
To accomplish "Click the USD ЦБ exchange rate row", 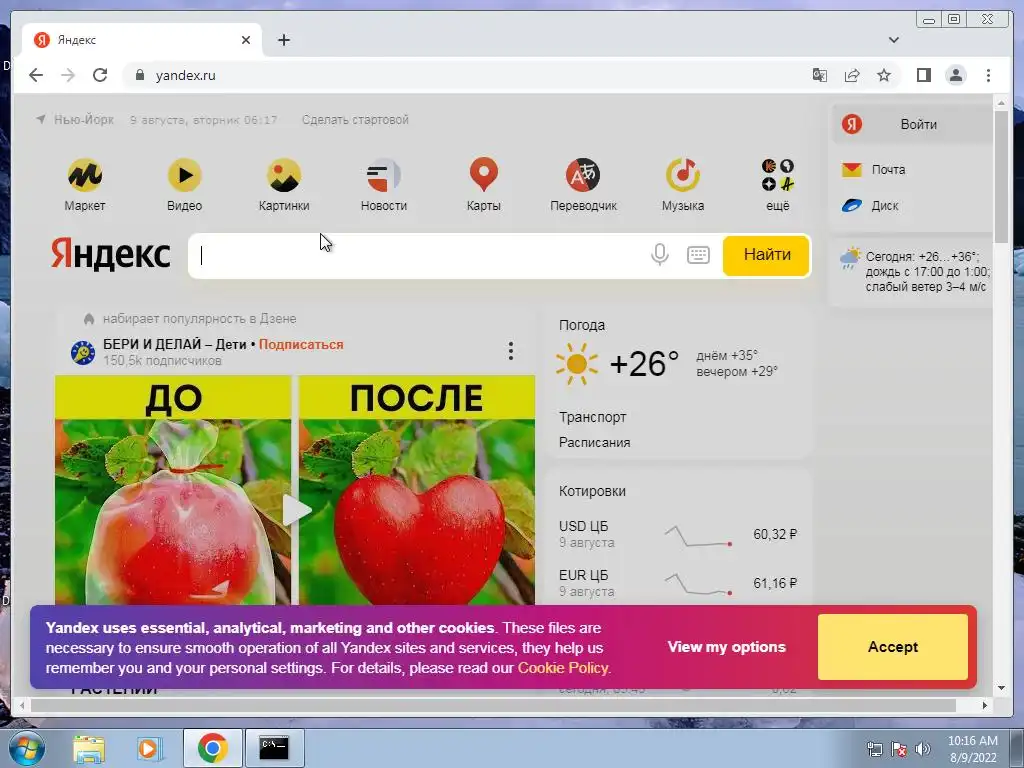I will (x=678, y=534).
